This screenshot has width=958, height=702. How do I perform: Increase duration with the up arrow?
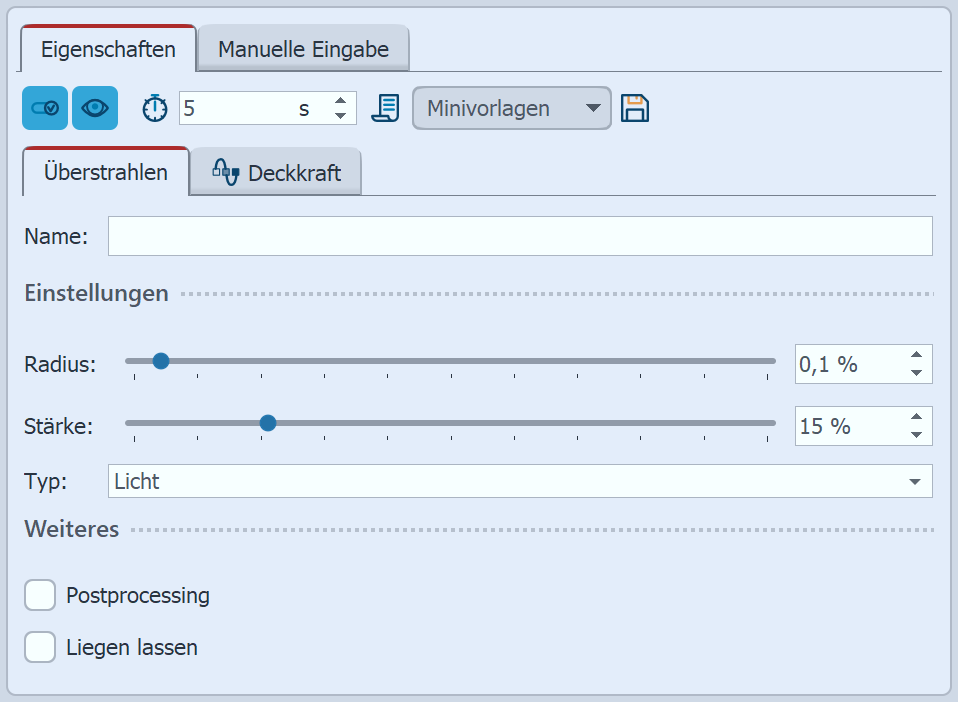click(341, 100)
